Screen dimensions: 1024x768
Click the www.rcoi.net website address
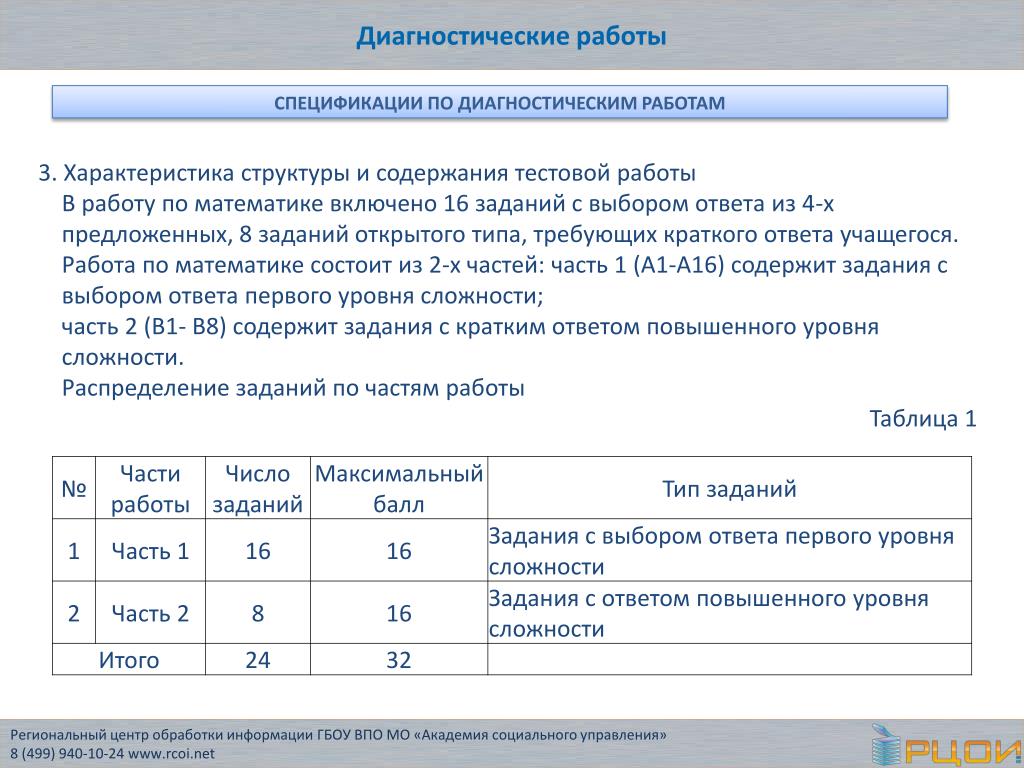tap(171, 753)
